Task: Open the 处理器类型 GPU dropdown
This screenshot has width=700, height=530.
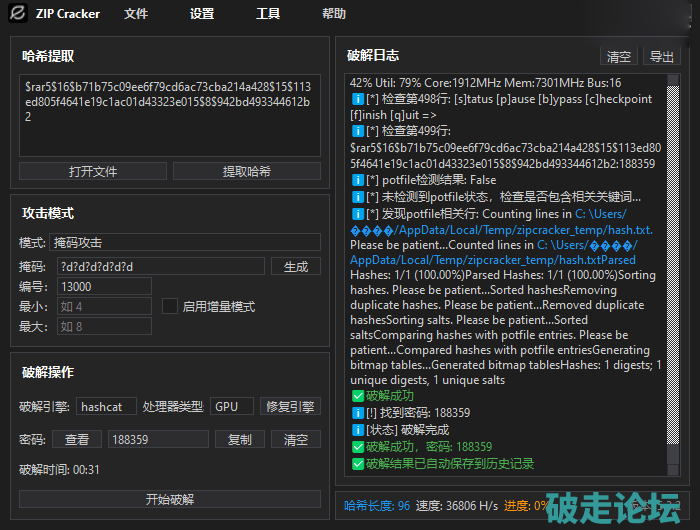Action: tap(232, 406)
